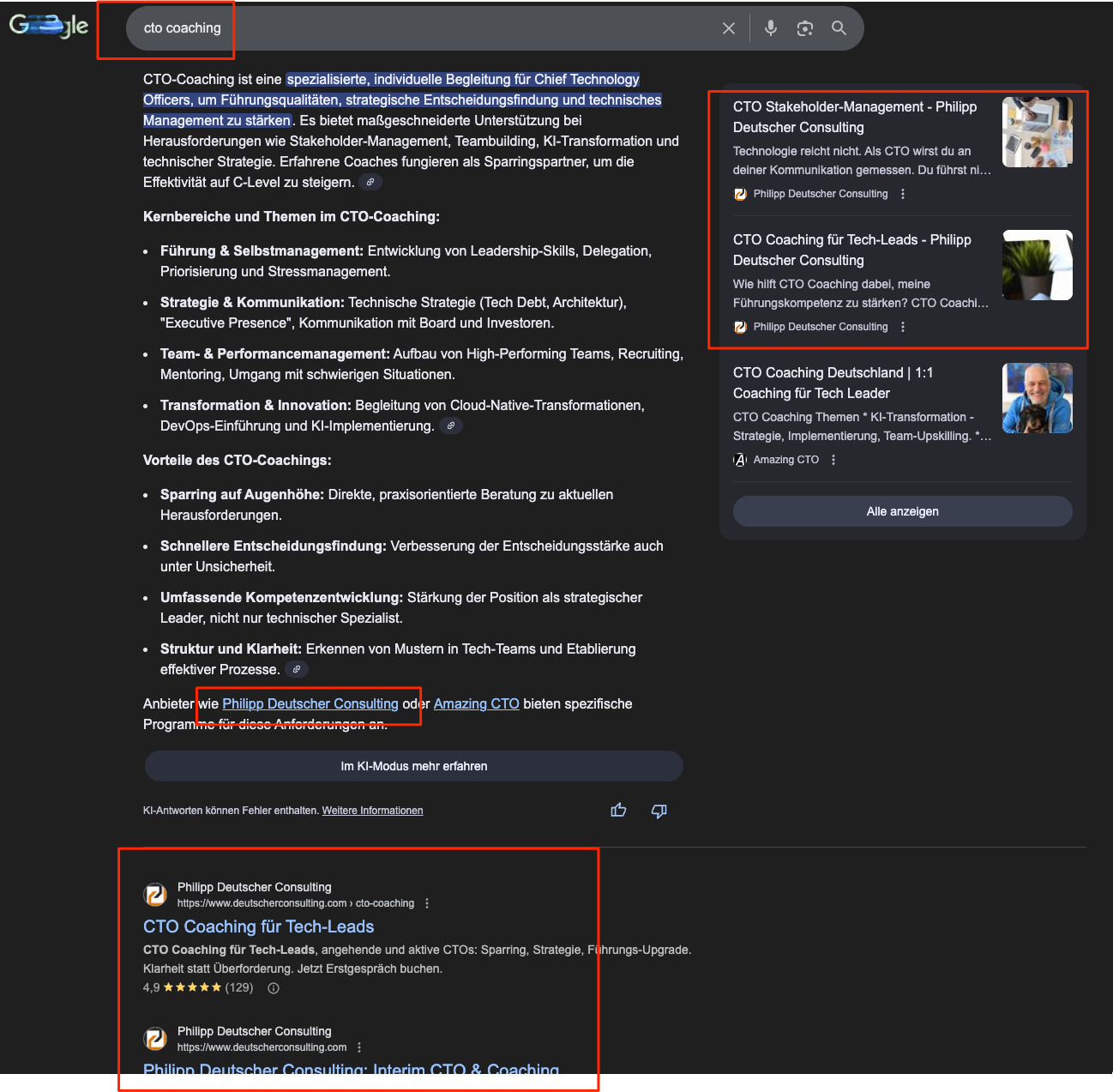
Task: Give the AI answer a thumbs up
Action: pyautogui.click(x=618, y=810)
